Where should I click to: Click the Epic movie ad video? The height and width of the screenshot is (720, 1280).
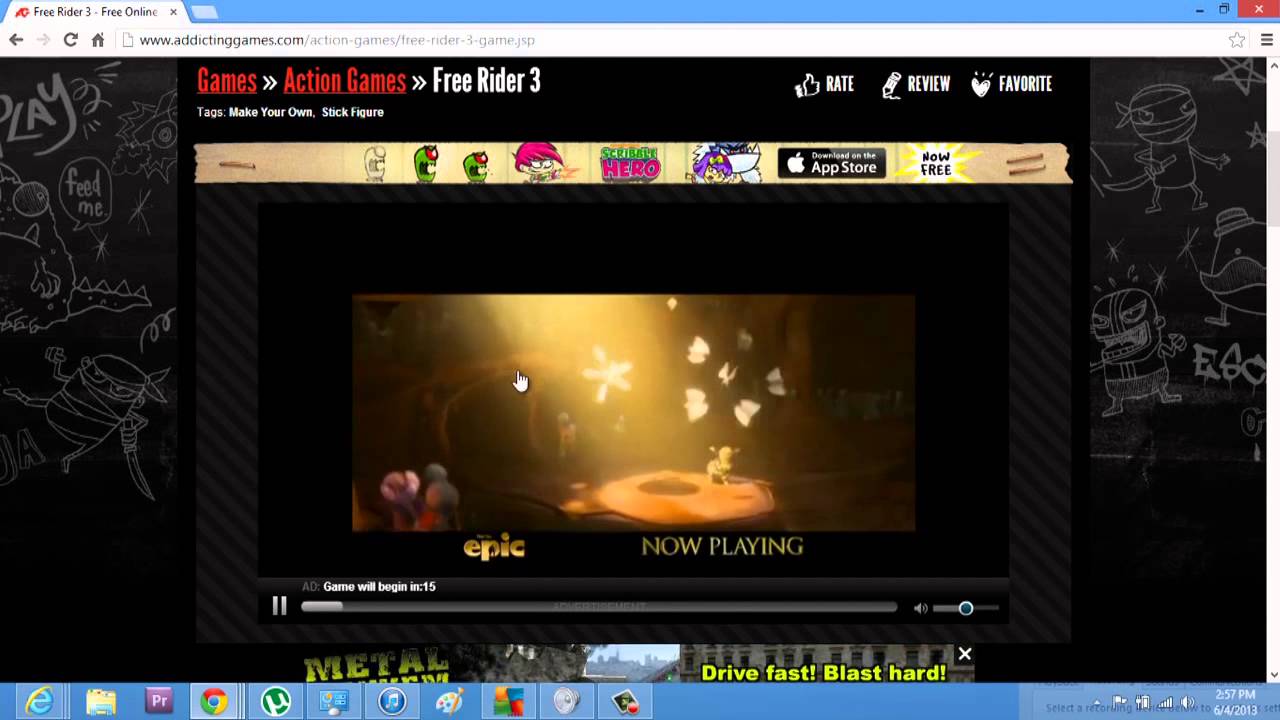click(633, 412)
